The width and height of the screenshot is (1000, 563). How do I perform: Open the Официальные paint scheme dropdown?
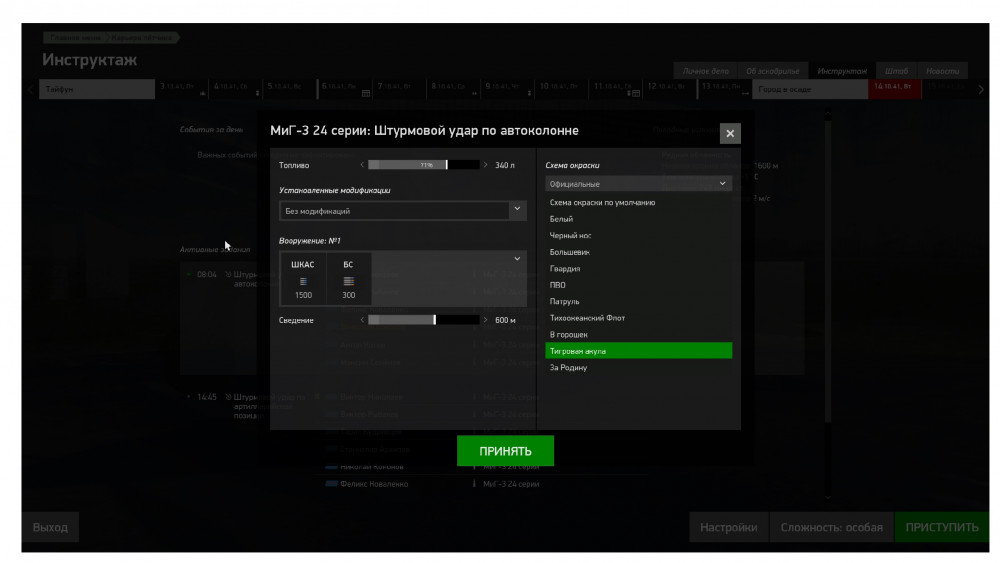point(638,184)
